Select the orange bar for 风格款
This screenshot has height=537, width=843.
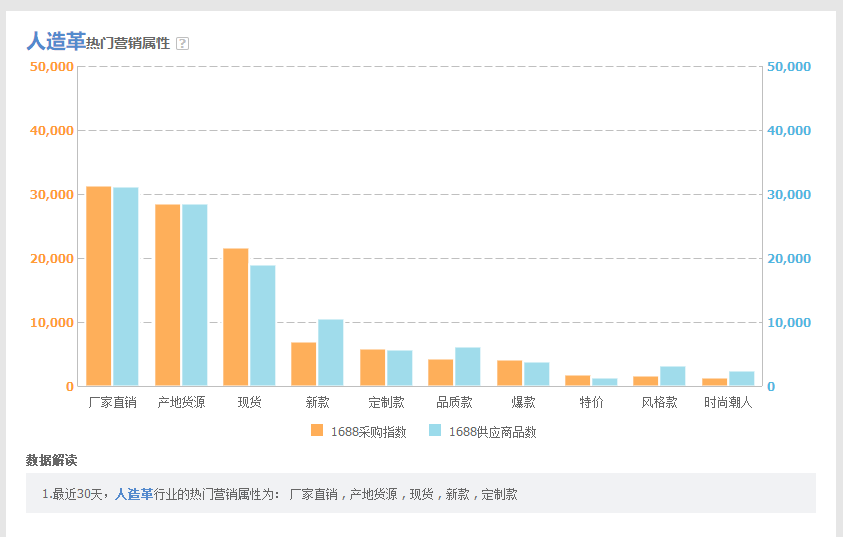[x=646, y=381]
